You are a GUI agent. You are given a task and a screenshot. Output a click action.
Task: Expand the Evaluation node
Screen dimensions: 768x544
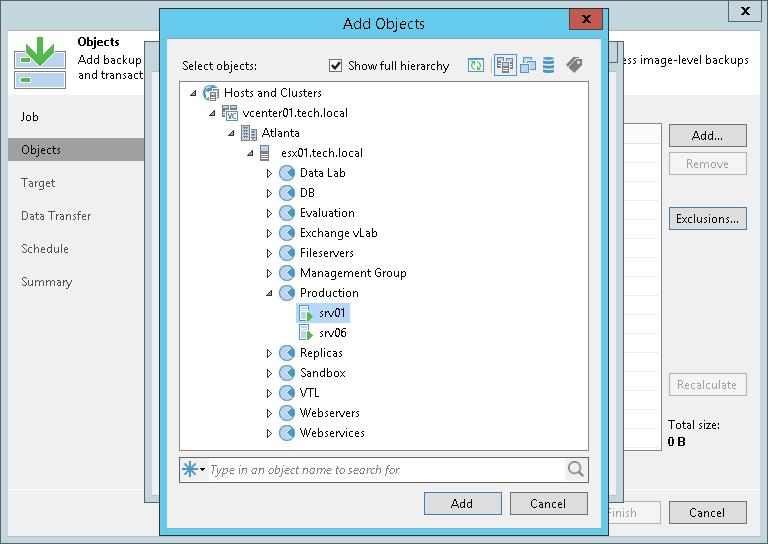point(269,213)
